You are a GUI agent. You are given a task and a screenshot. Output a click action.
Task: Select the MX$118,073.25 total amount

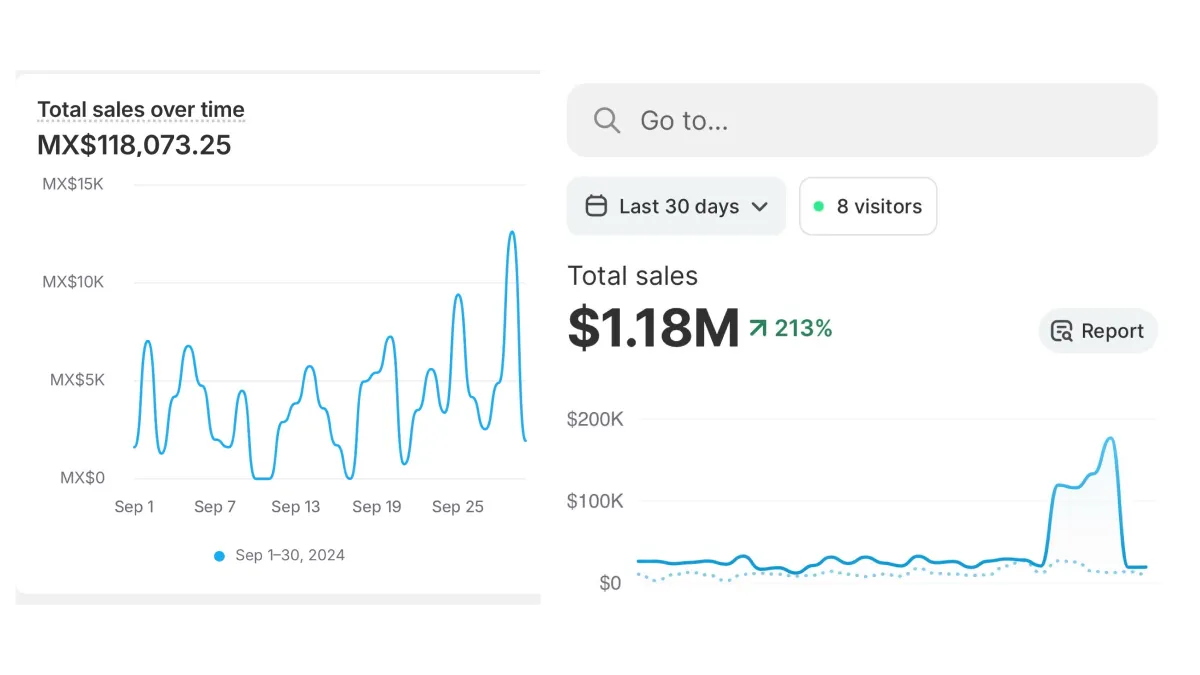[134, 145]
